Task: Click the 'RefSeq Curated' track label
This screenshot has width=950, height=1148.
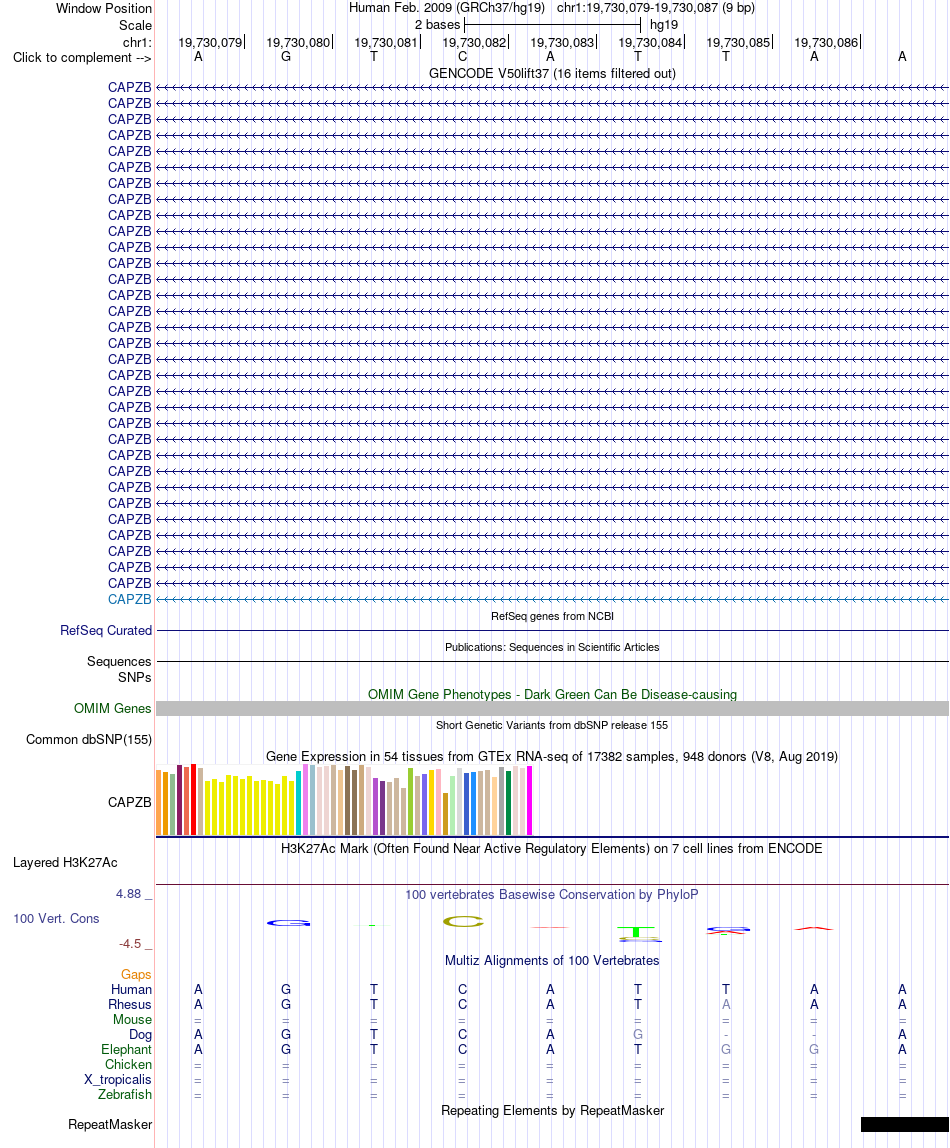Action: click(x=106, y=630)
